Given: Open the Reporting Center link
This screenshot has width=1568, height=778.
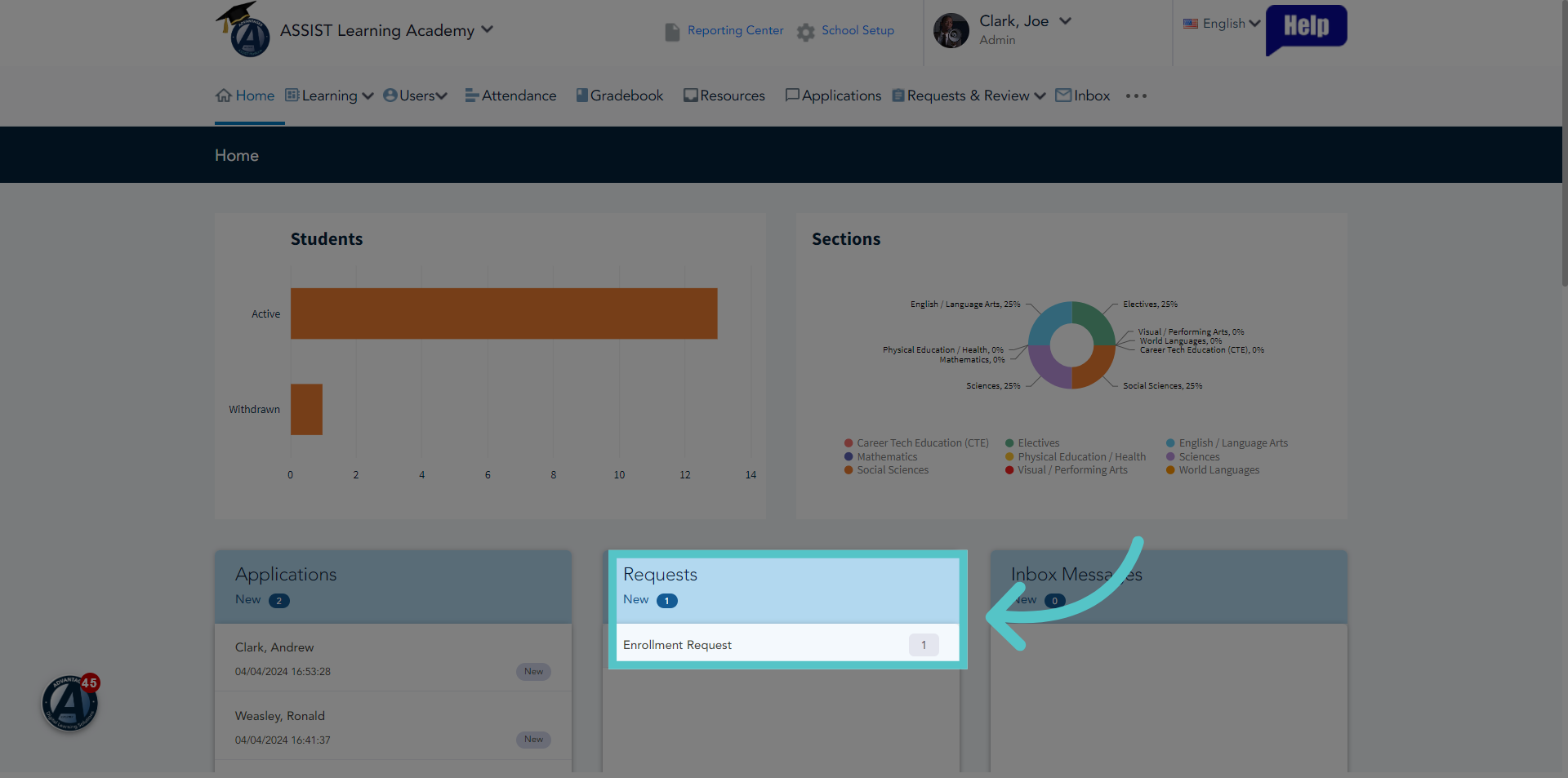Looking at the screenshot, I should coord(735,30).
